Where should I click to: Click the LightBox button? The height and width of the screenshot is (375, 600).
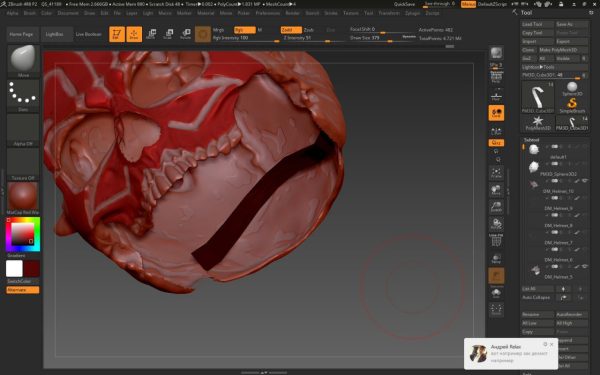(54, 34)
